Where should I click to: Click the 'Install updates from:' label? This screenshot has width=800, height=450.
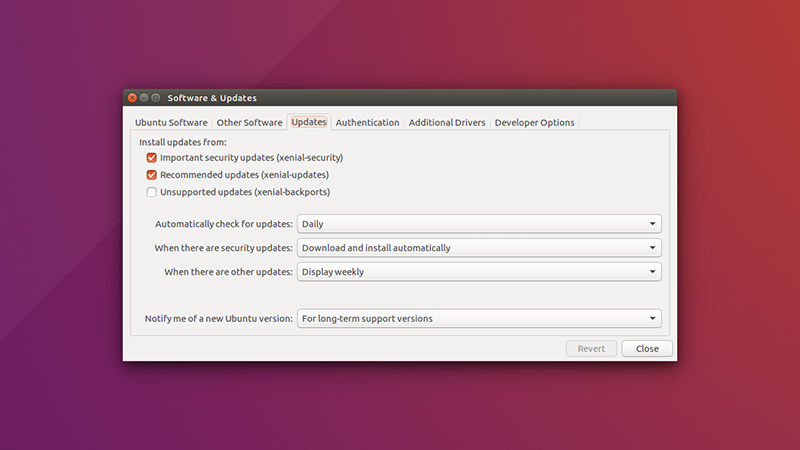[x=183, y=142]
